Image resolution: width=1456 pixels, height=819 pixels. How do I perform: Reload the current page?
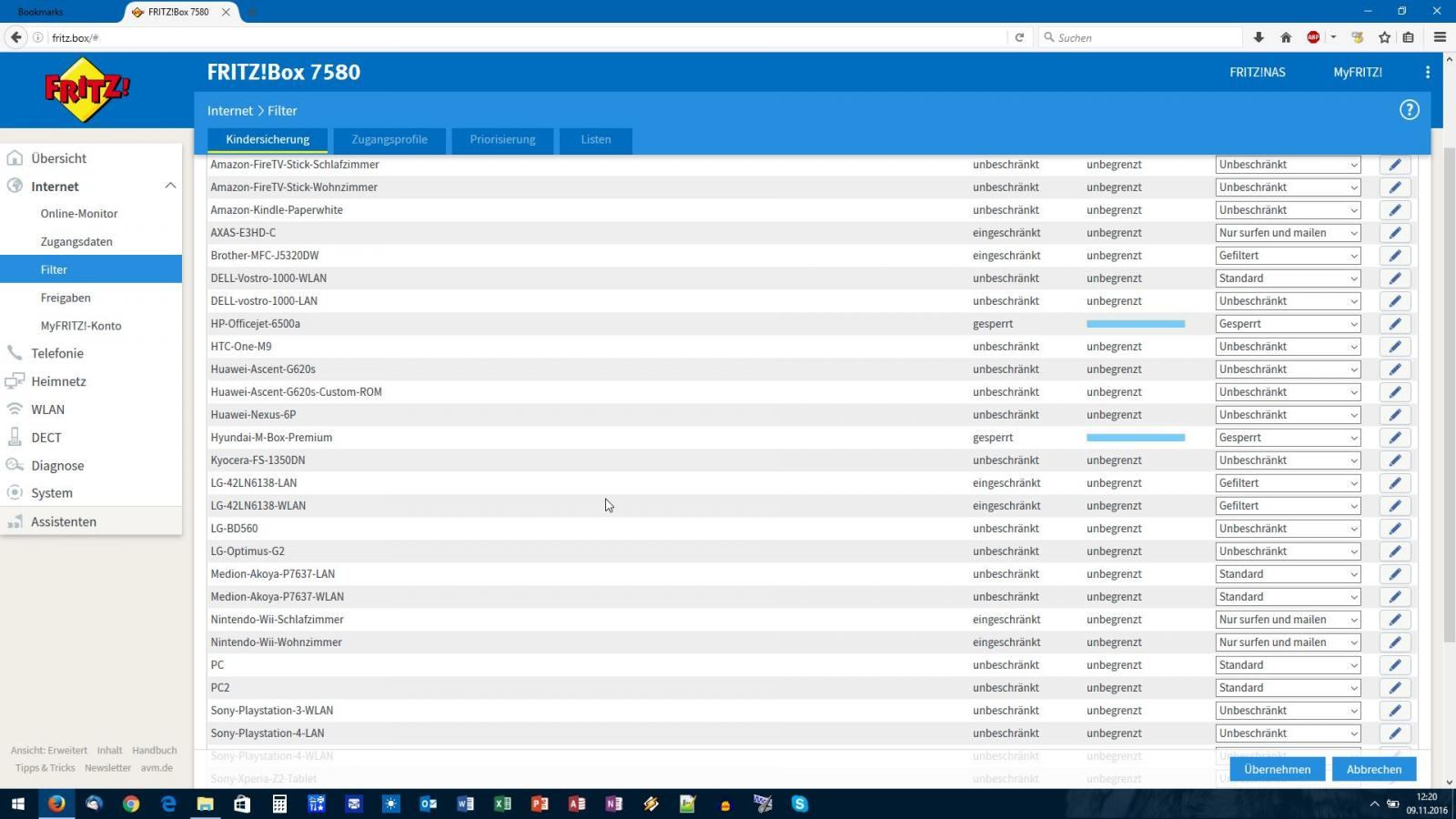(x=1019, y=37)
